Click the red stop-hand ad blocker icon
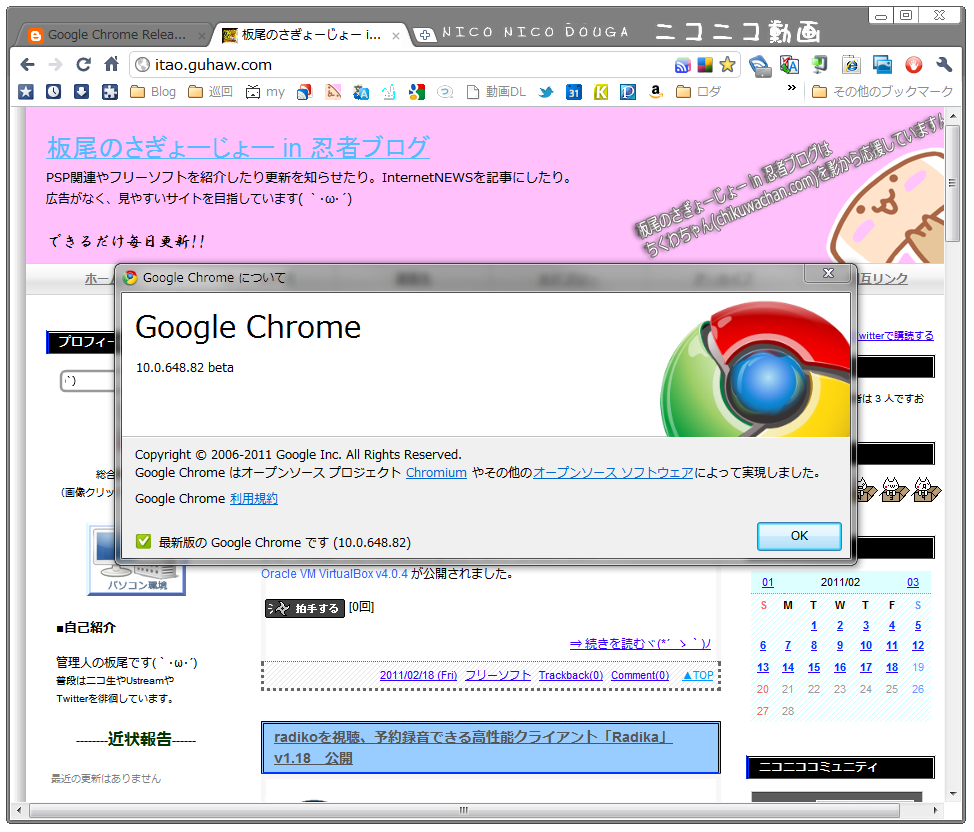The image size is (974, 832). point(913,65)
